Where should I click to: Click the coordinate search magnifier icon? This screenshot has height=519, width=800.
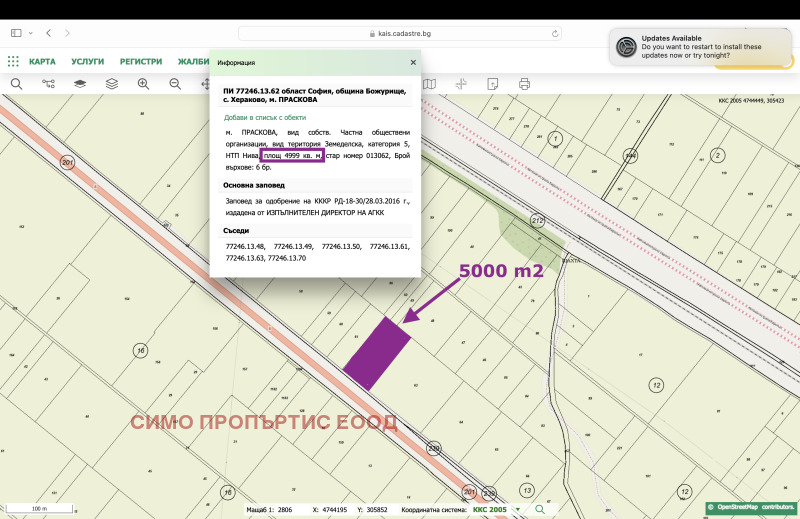[540, 509]
